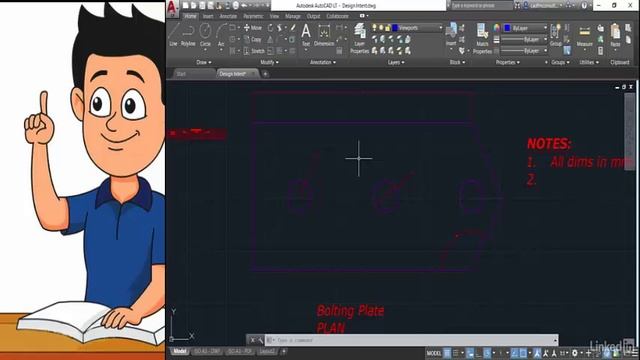Toggle snap mode in status bar
Viewport: 640px width, 360px height.
456,353
